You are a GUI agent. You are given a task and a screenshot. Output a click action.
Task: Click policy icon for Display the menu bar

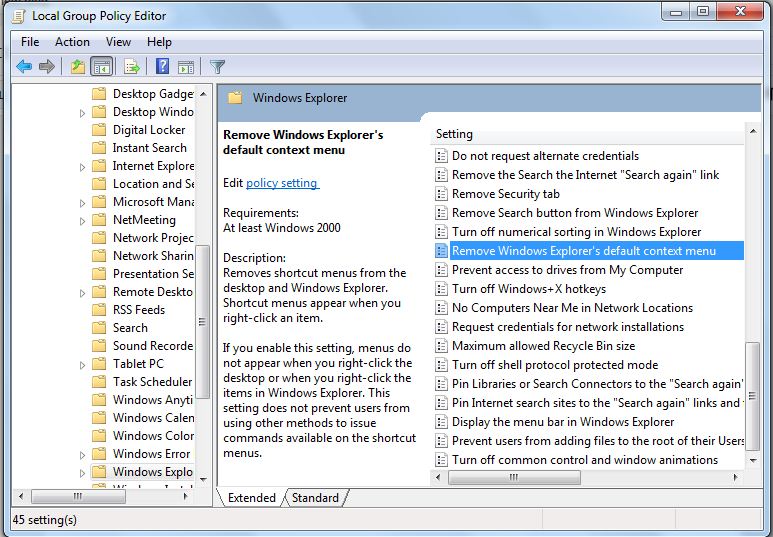[441, 422]
